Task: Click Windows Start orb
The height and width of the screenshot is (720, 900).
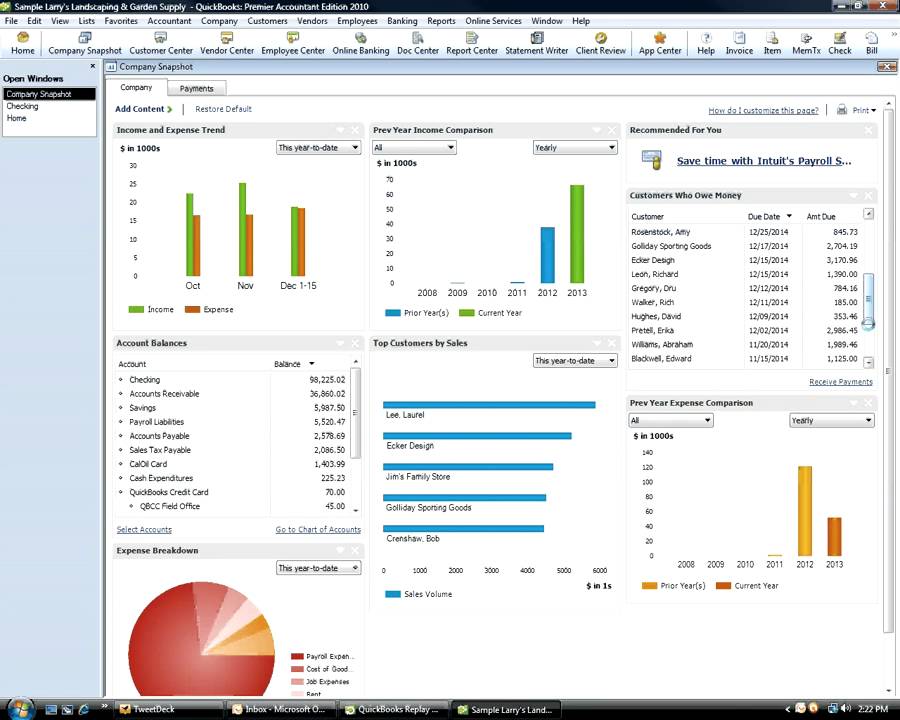Action: [x=20, y=709]
